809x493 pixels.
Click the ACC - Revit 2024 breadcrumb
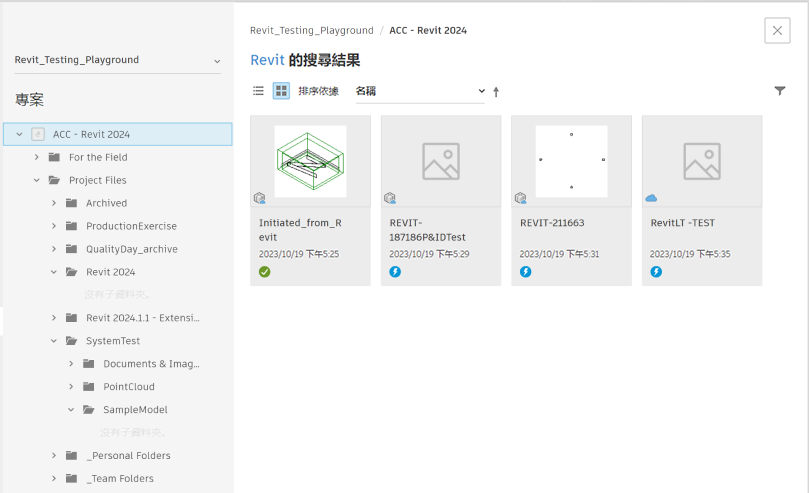428,30
